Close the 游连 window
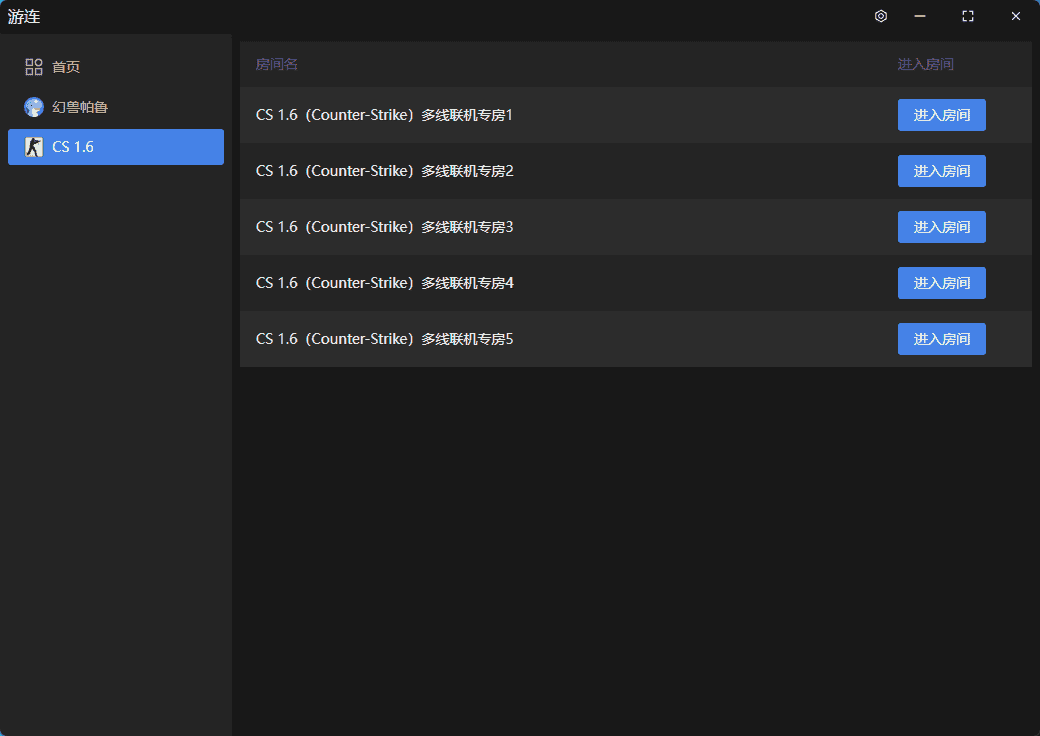 point(1015,16)
